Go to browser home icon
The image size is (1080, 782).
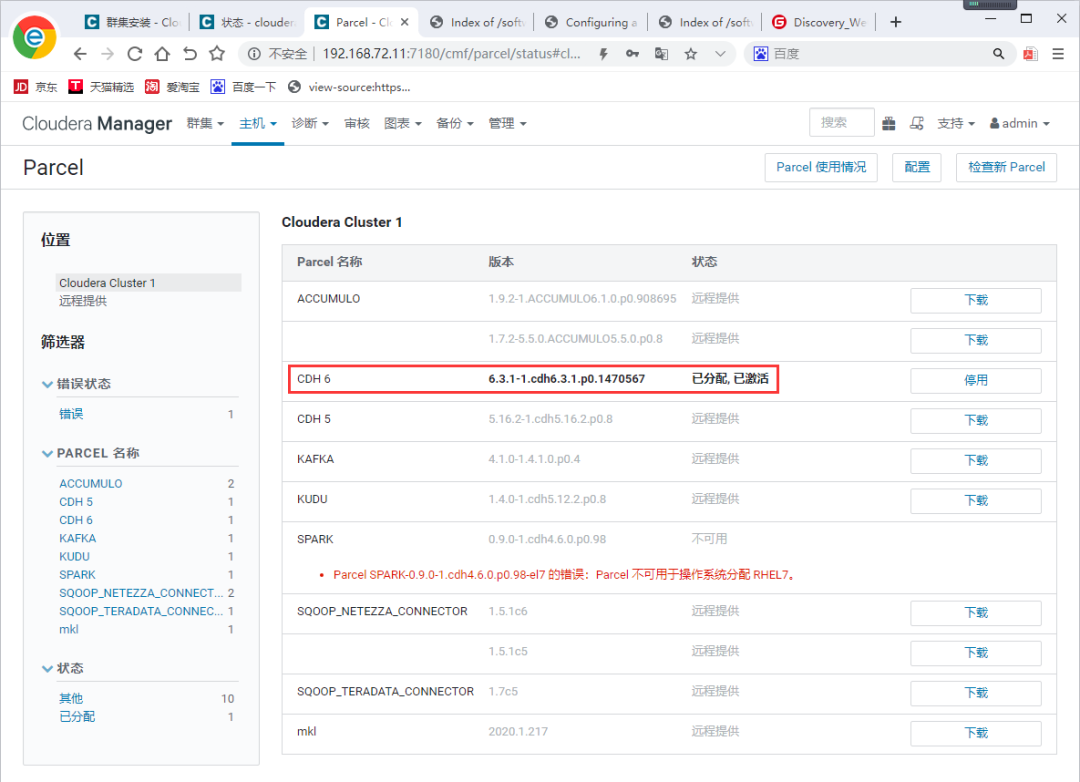click(162, 54)
